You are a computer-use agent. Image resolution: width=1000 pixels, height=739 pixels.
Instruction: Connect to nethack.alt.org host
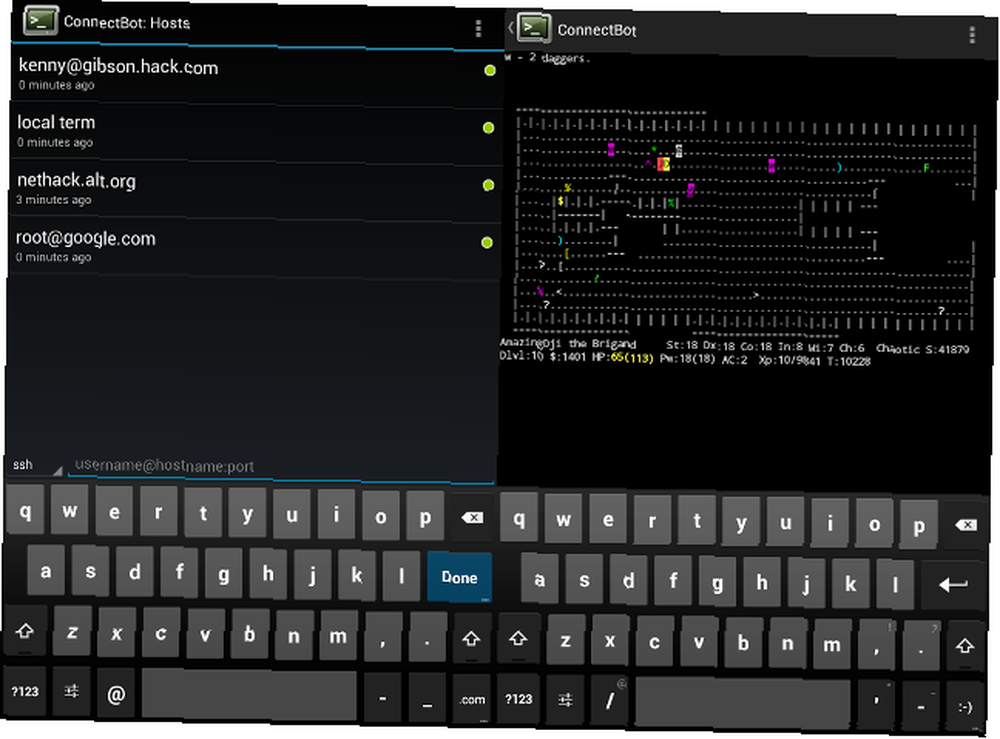pyautogui.click(x=256, y=189)
